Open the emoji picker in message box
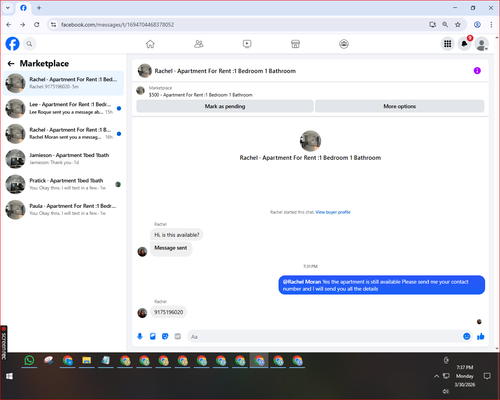 tap(467, 336)
